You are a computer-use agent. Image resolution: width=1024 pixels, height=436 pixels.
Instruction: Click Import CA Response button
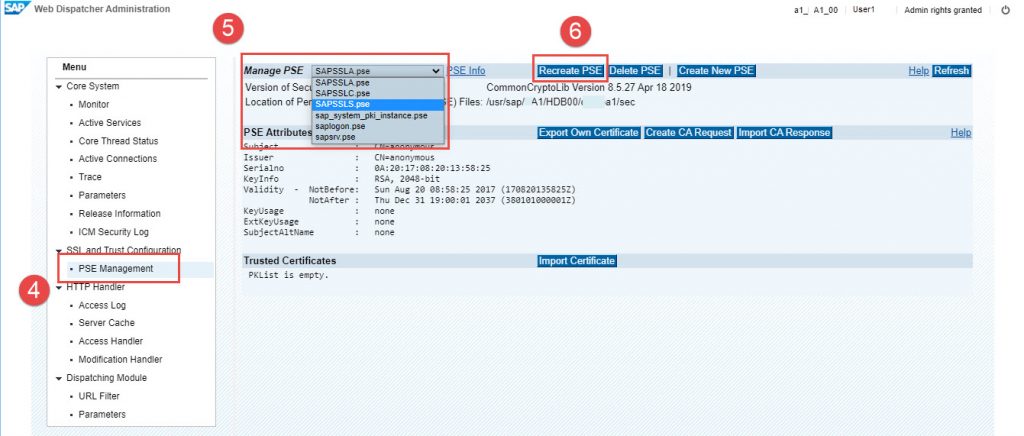[784, 132]
